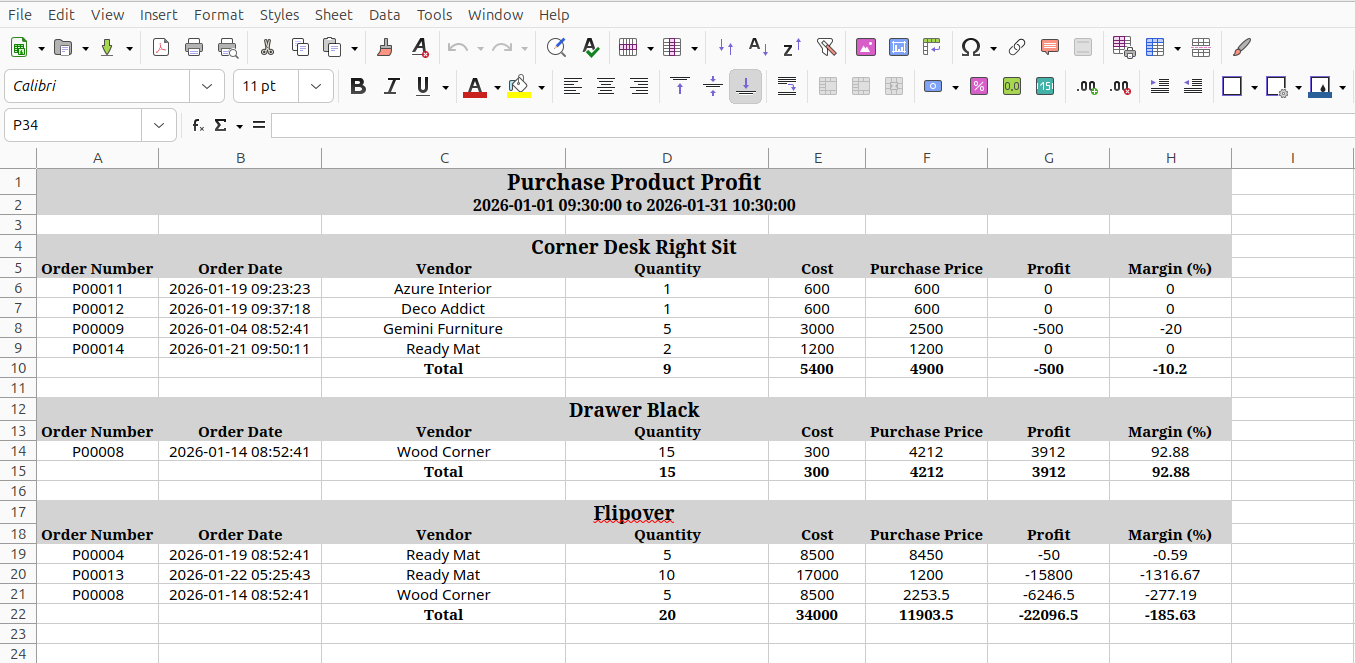Sort descending Z to A
Viewport: 1355px width, 663px height.
792,47
